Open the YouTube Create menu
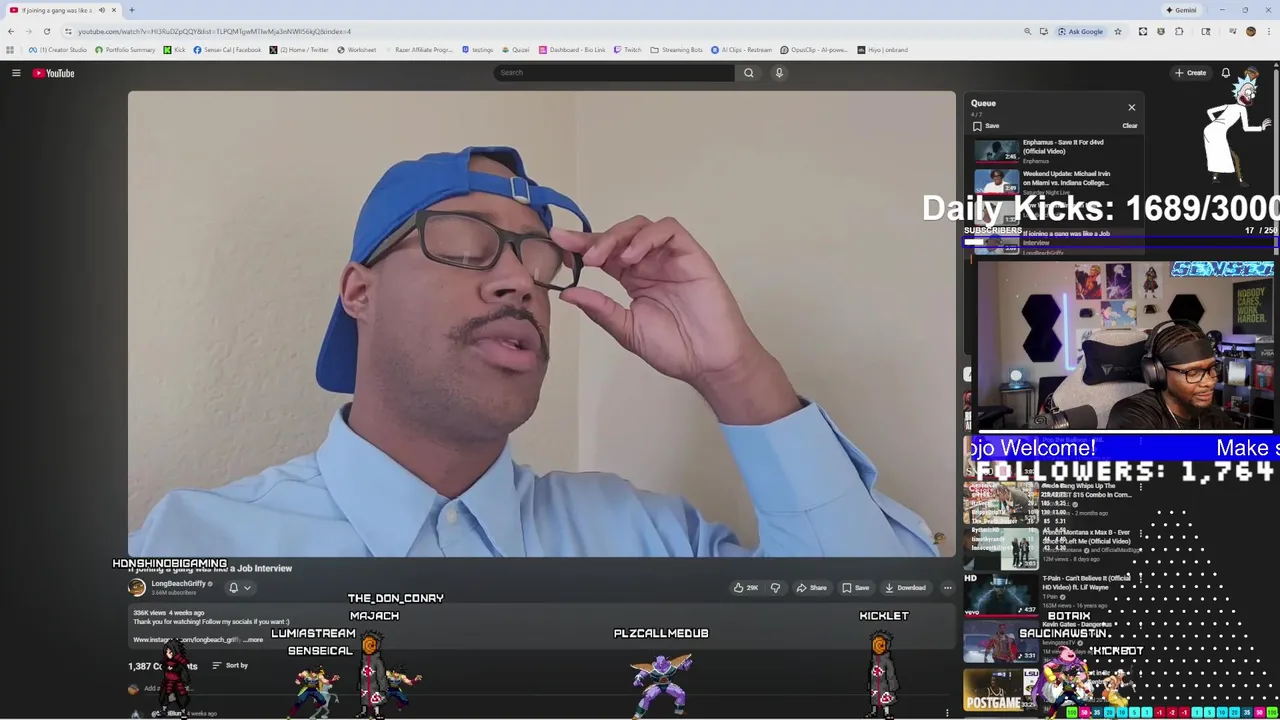Image resolution: width=1280 pixels, height=720 pixels. click(1190, 73)
